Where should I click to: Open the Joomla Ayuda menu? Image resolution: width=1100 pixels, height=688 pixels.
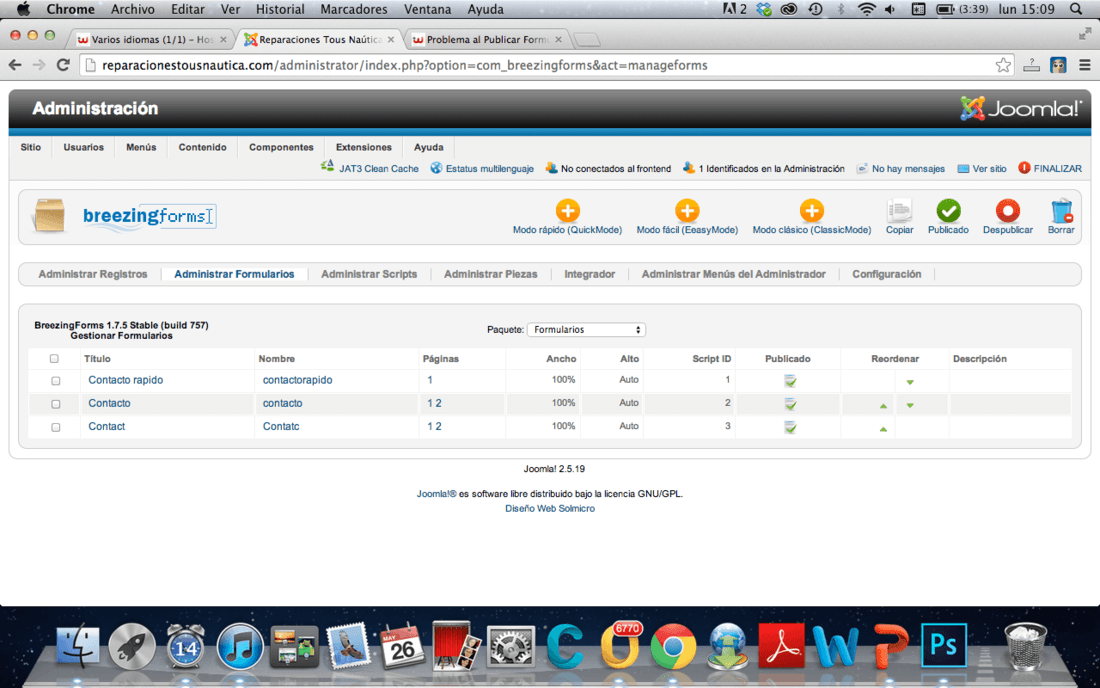point(429,147)
